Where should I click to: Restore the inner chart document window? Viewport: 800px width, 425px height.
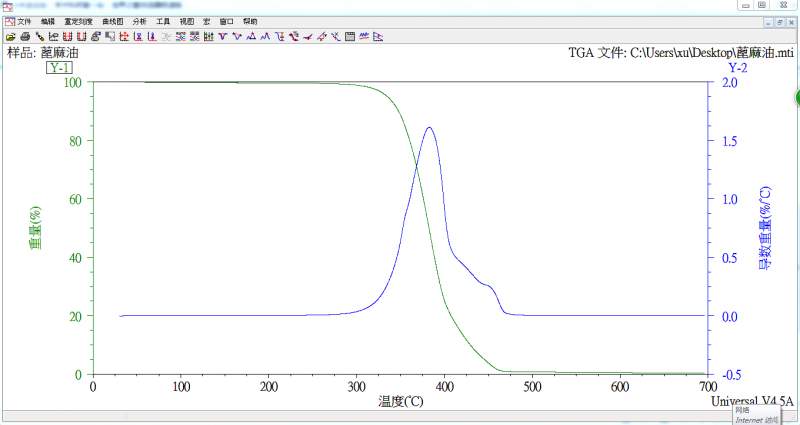pos(780,22)
